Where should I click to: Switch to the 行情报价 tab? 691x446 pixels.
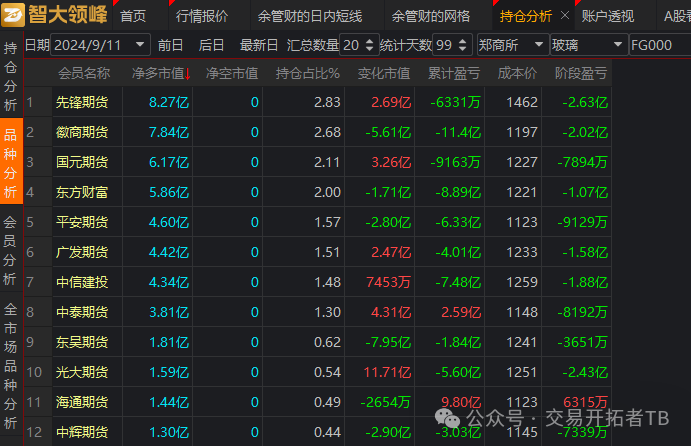point(202,16)
